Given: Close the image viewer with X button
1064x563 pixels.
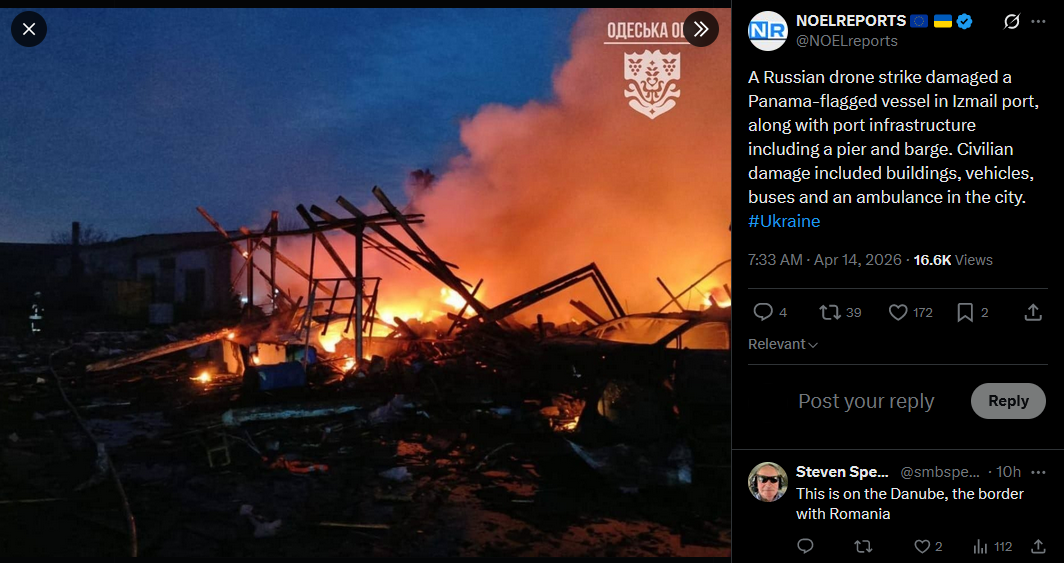Looking at the screenshot, I should pos(28,29).
